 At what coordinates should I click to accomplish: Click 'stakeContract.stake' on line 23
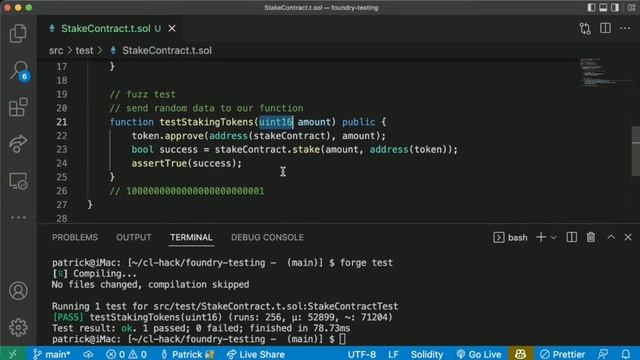coord(267,150)
